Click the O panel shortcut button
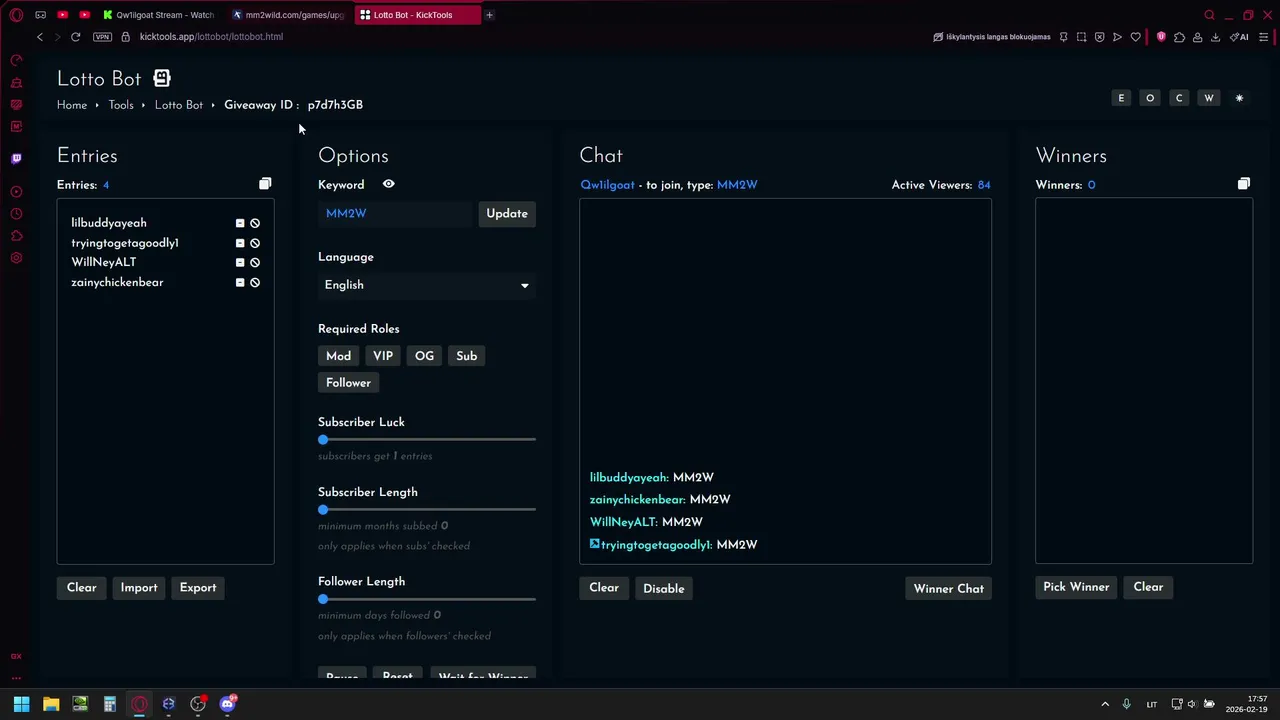 point(1150,98)
